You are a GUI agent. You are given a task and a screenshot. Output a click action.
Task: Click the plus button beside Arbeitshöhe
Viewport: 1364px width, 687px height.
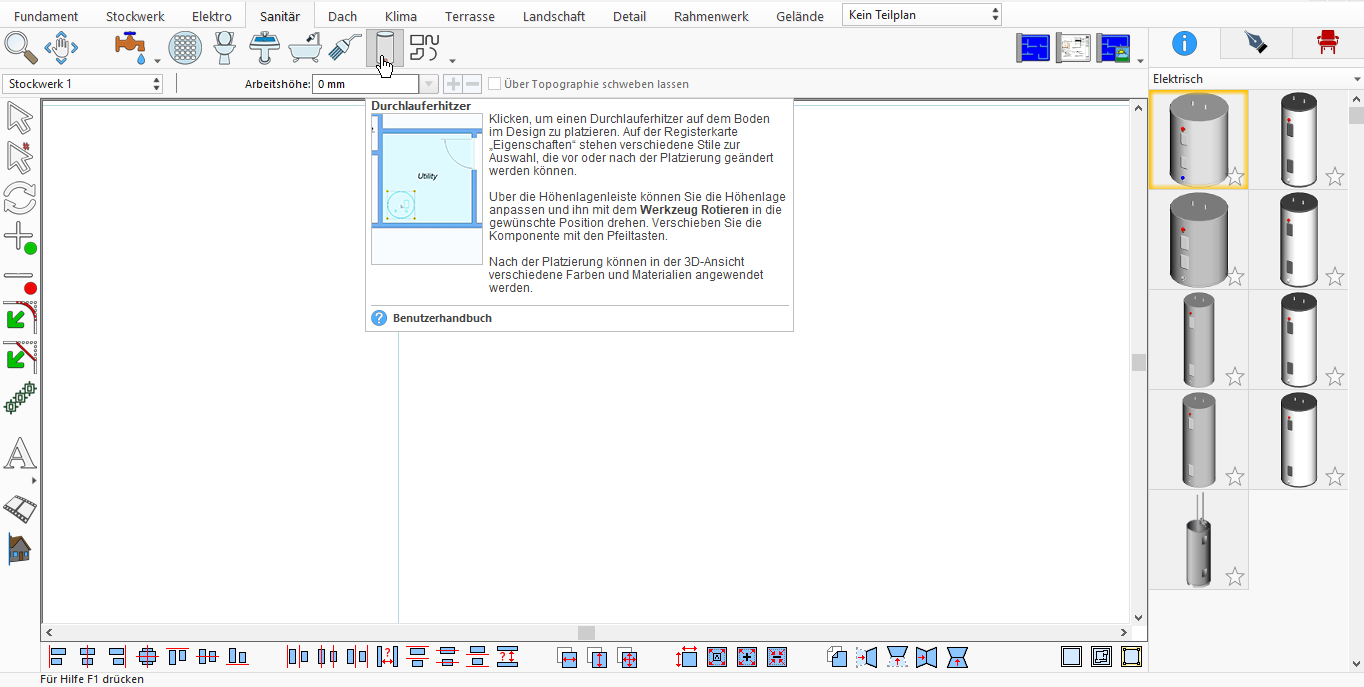point(453,85)
